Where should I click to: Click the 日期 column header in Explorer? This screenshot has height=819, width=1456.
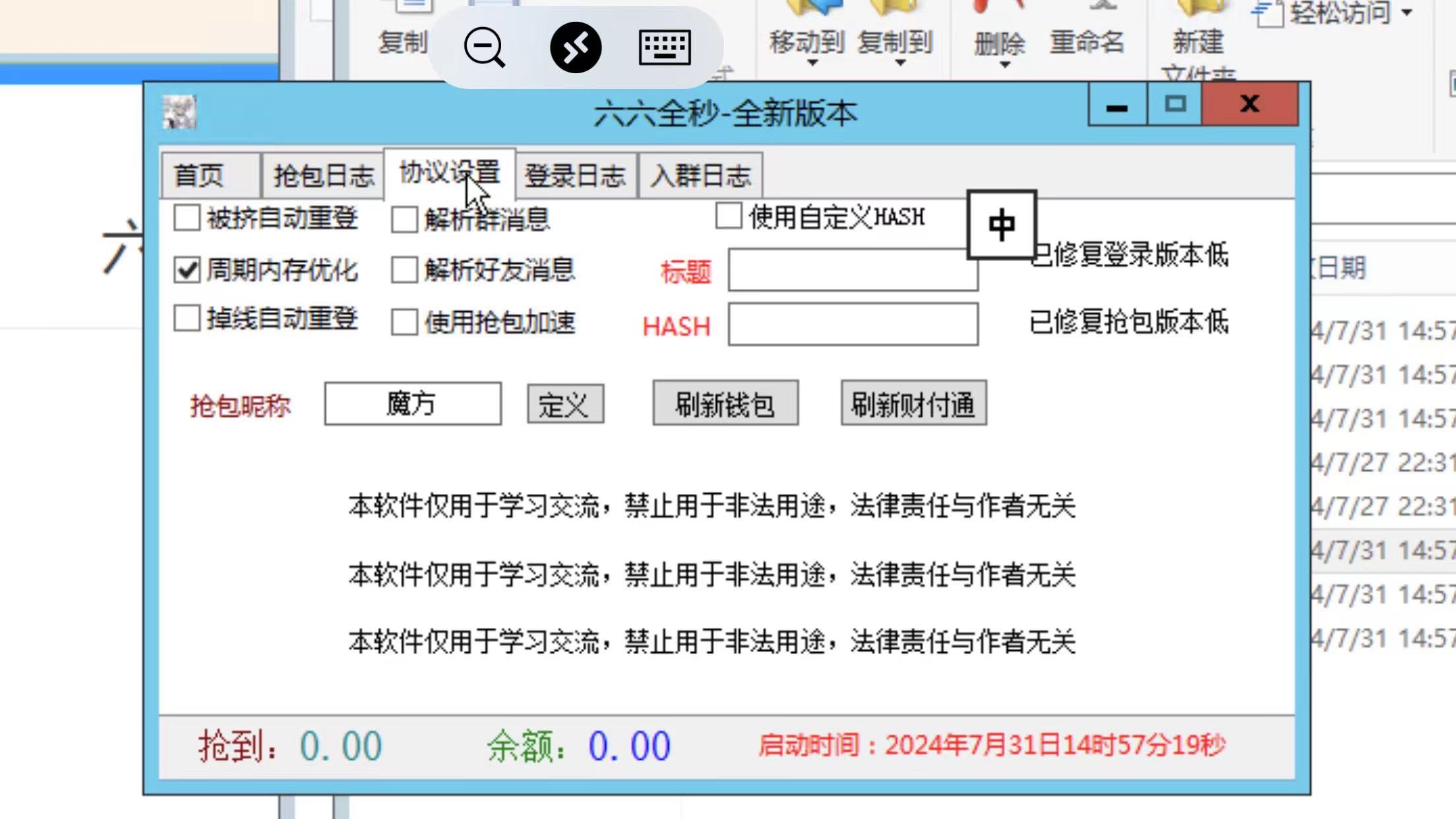click(1341, 268)
